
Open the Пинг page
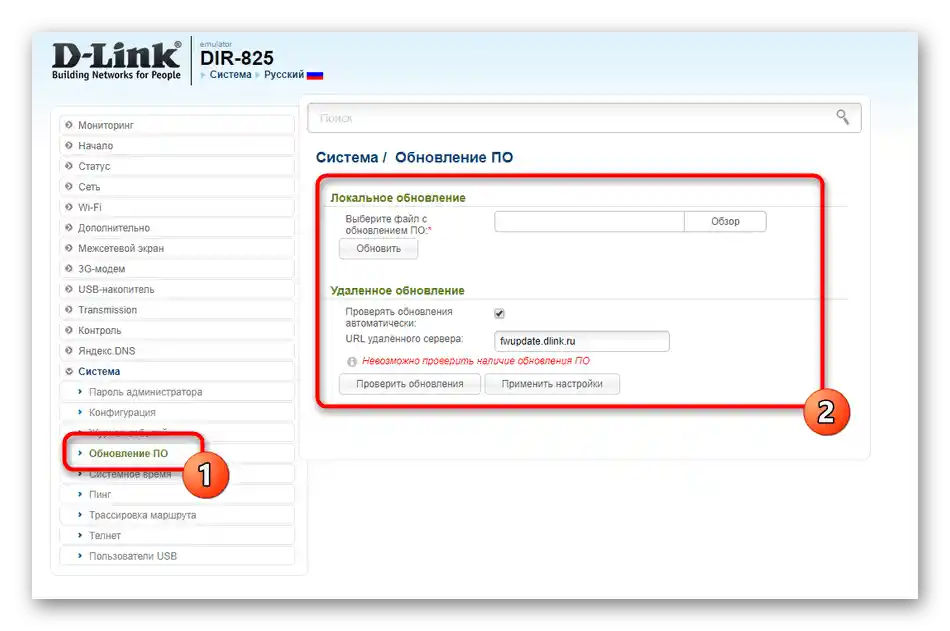coord(177,495)
